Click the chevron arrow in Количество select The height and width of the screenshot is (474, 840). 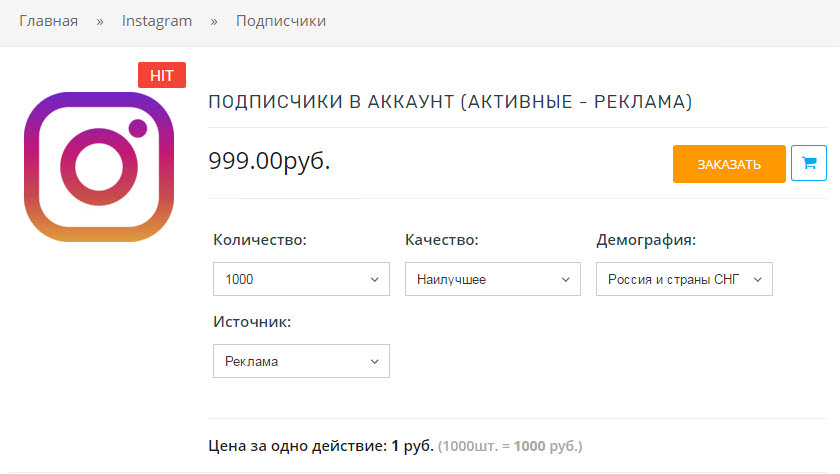click(x=374, y=280)
